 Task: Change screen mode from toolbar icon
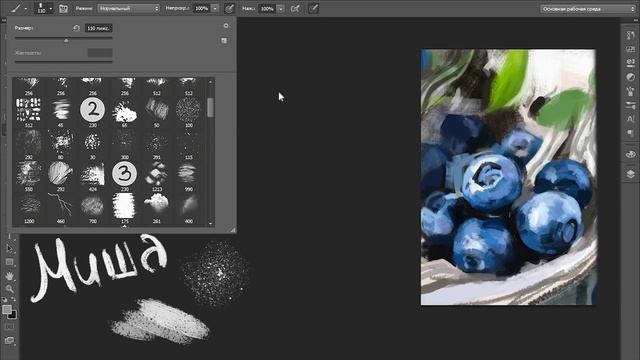(x=9, y=340)
